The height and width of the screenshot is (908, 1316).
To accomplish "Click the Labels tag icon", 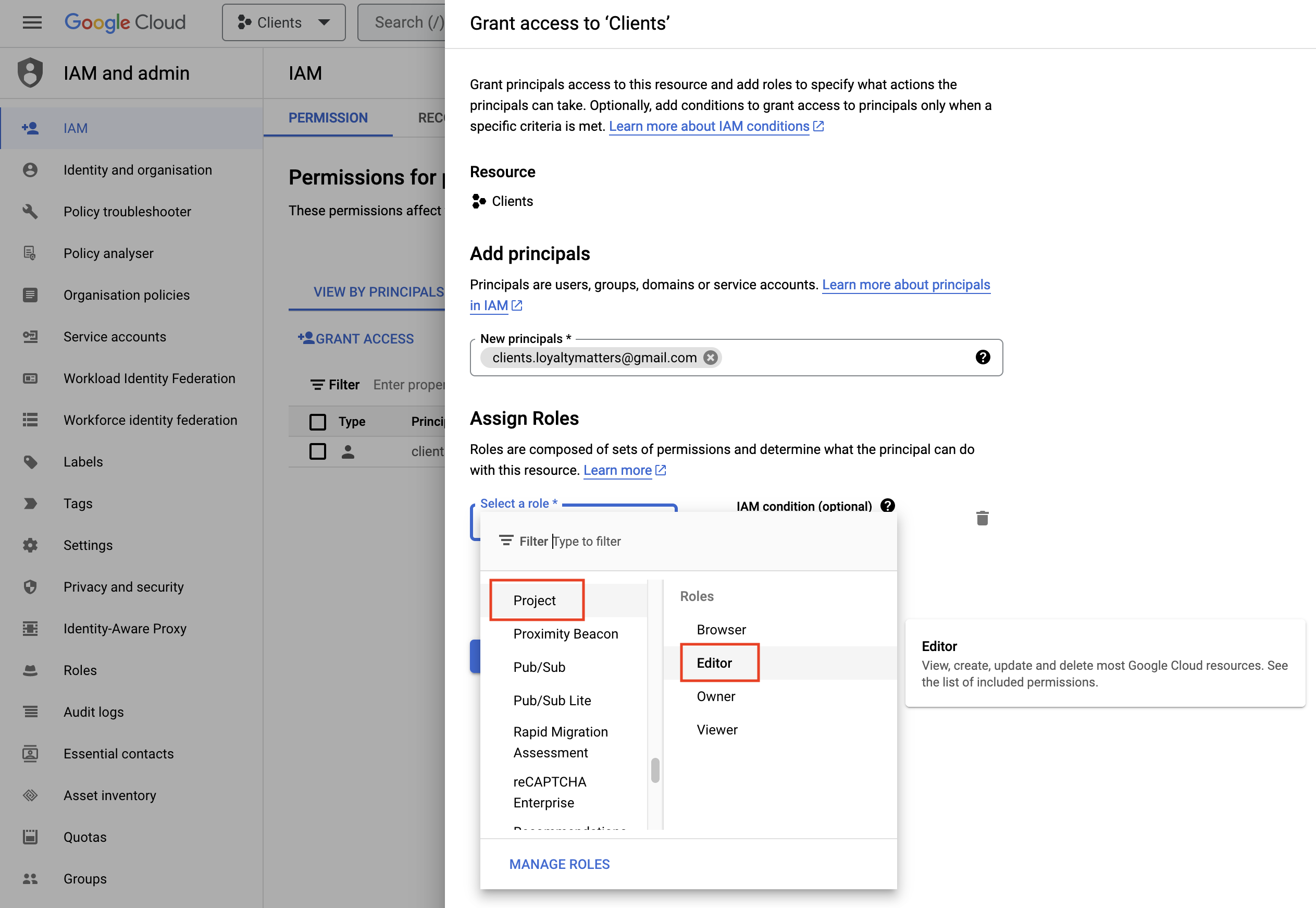I will [x=30, y=461].
